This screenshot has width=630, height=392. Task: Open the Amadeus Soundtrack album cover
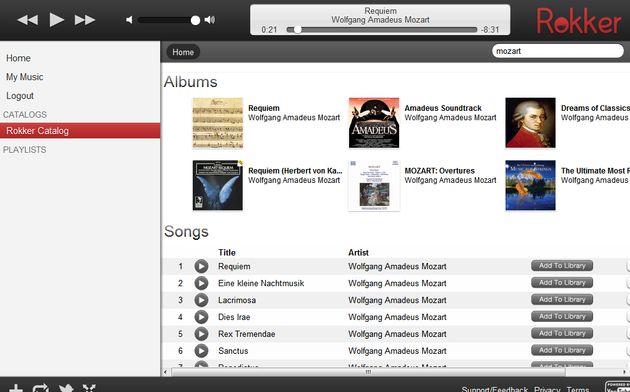click(x=374, y=123)
